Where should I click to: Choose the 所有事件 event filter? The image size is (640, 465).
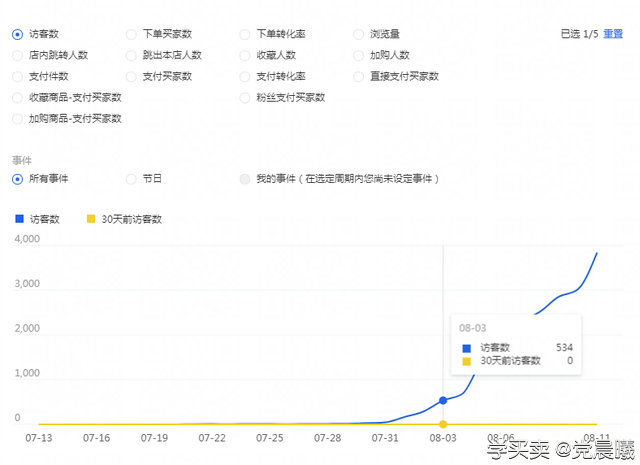pos(18,179)
